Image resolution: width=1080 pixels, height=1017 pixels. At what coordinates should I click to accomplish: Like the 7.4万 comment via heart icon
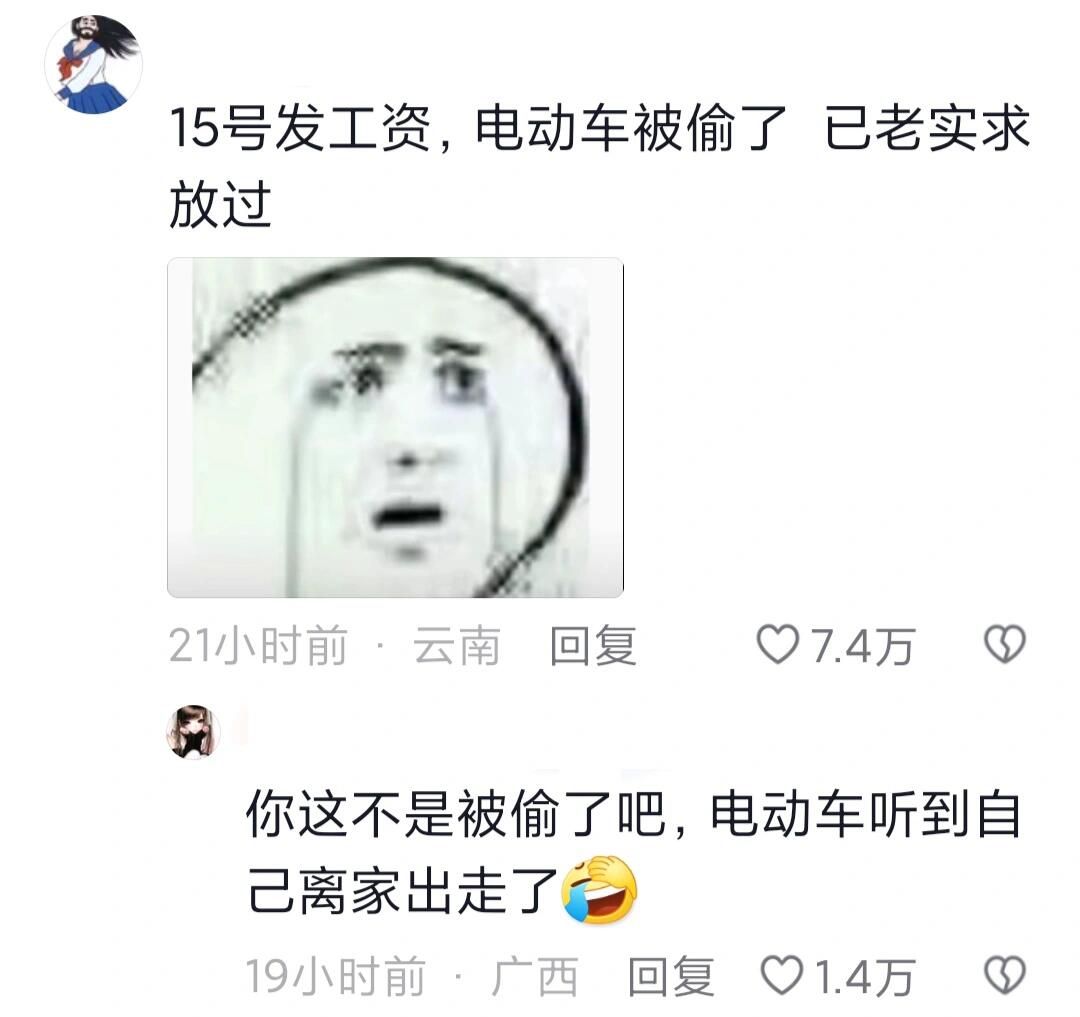point(777,645)
